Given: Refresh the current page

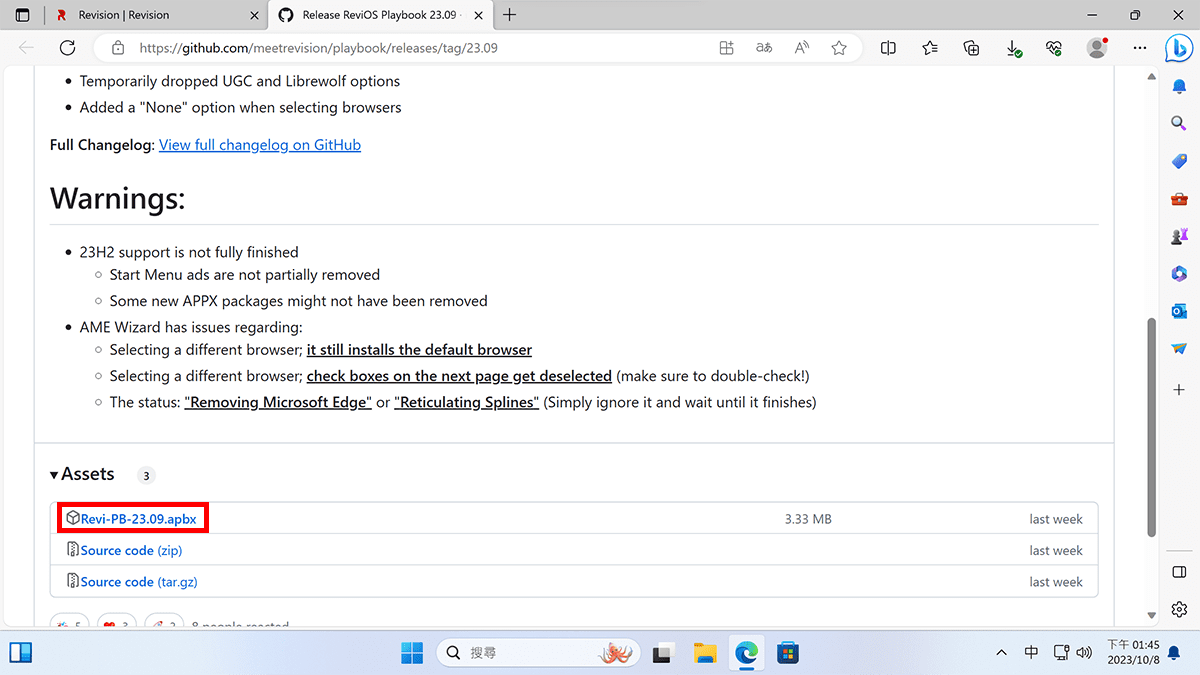Looking at the screenshot, I should 67,47.
